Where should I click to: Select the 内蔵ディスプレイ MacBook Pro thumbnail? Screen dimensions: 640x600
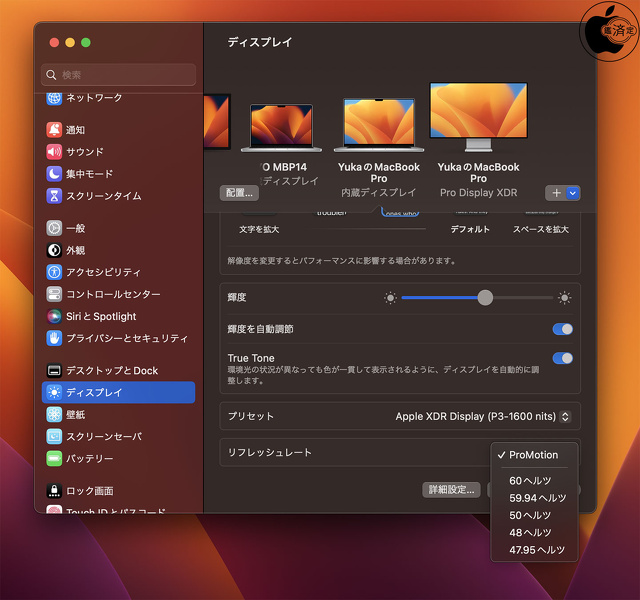379,125
